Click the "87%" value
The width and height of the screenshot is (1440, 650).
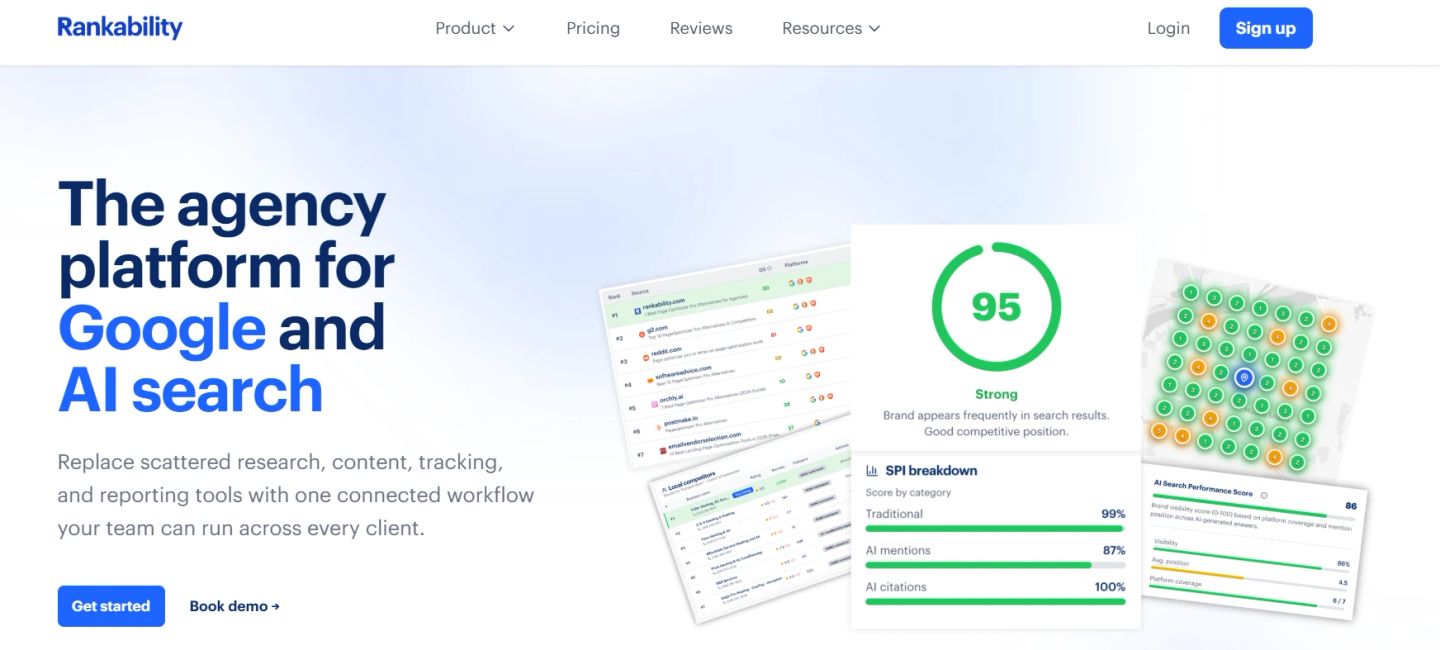click(x=1114, y=550)
